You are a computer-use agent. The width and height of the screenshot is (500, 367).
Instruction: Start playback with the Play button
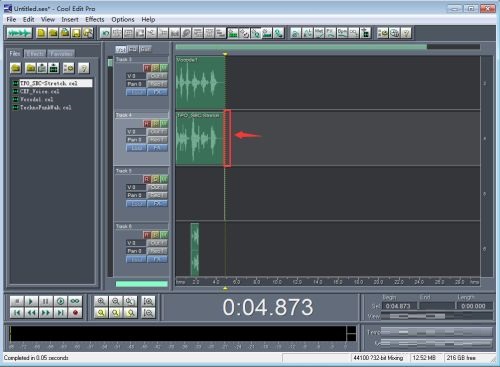[x=31, y=301]
